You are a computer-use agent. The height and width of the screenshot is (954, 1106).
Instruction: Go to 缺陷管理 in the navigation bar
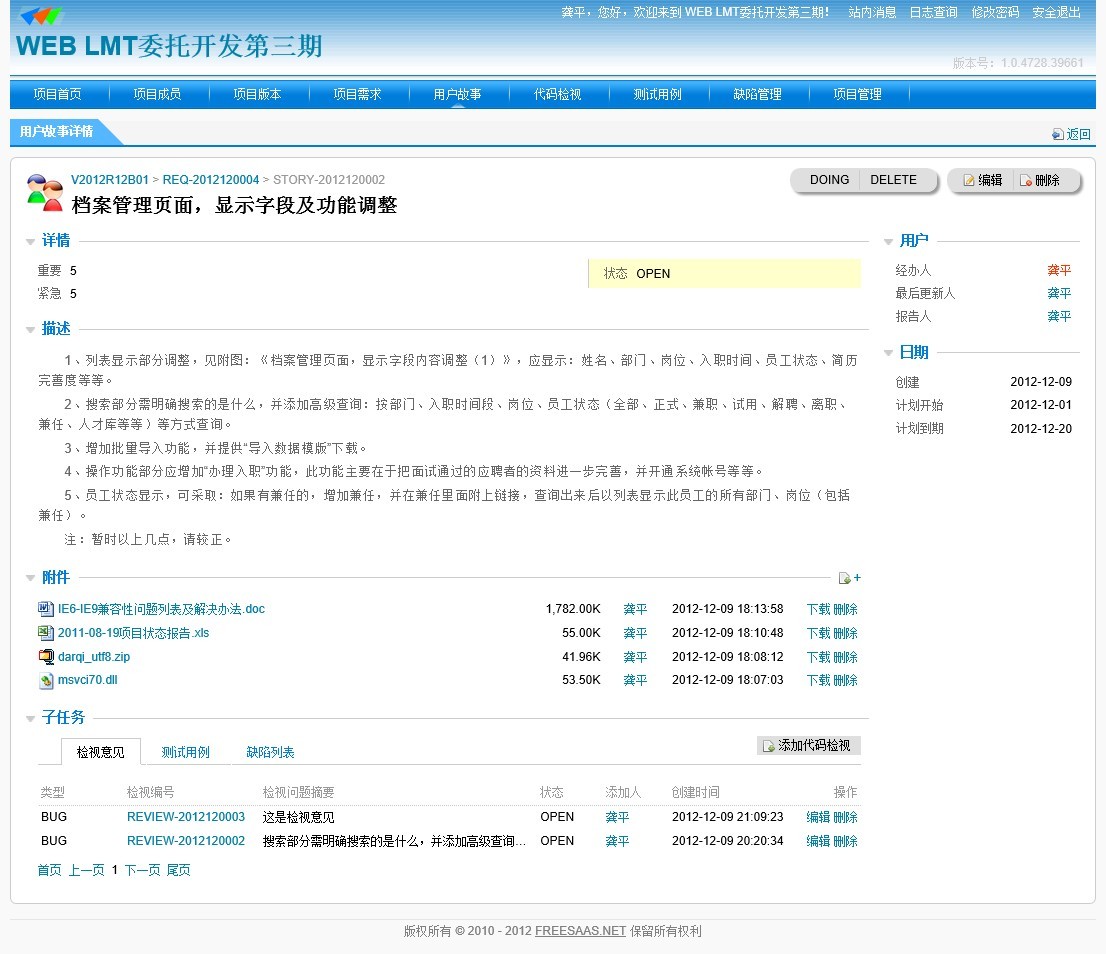(758, 94)
